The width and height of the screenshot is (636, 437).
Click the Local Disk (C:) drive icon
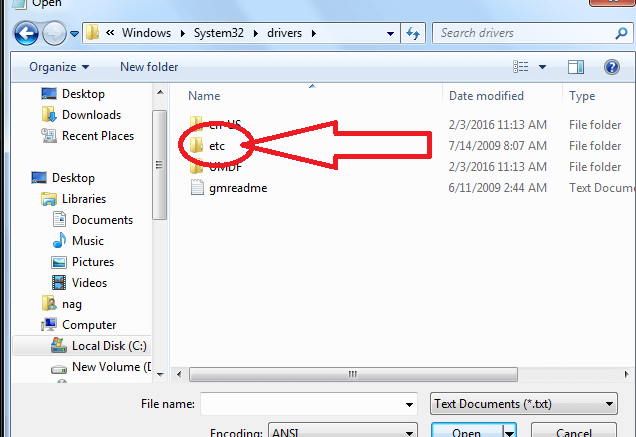(x=59, y=346)
